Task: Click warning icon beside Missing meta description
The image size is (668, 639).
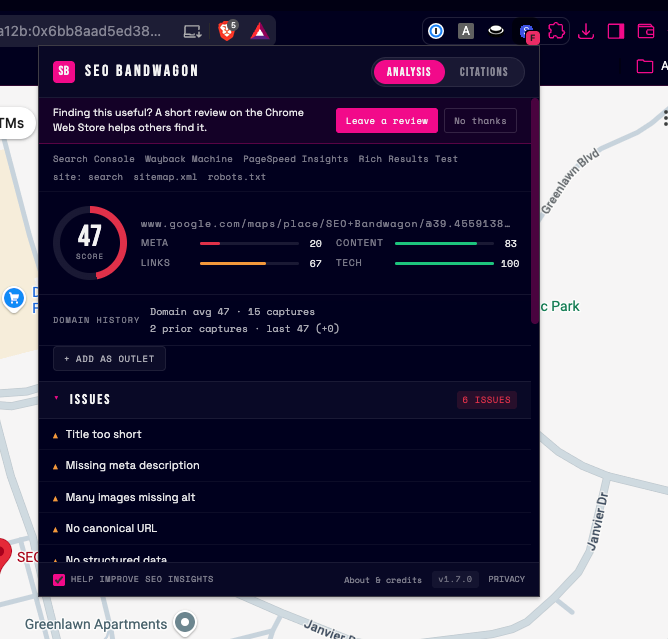Action: coord(55,467)
